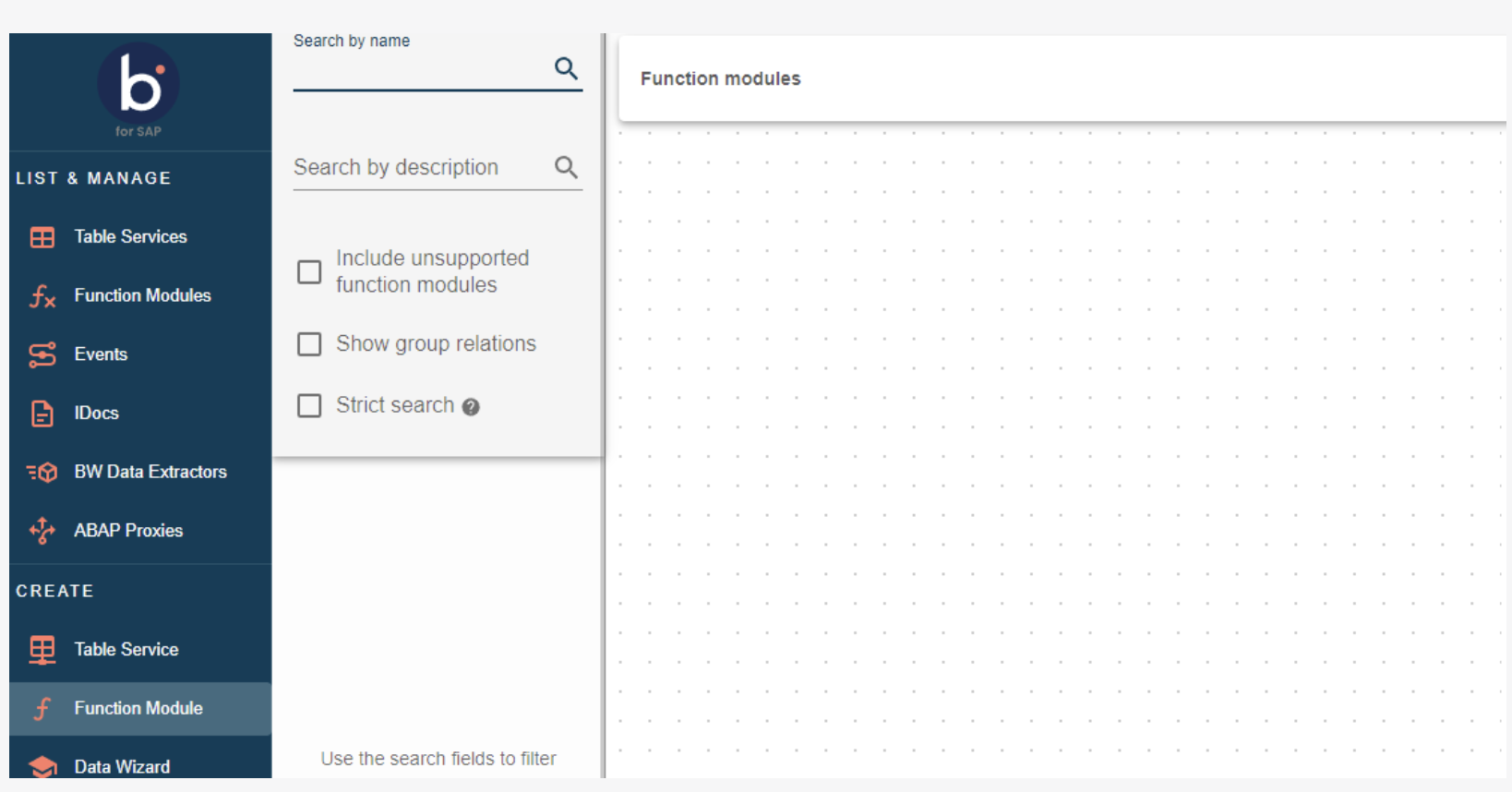
Task: Click the magnifier icon beside description search
Action: point(566,167)
